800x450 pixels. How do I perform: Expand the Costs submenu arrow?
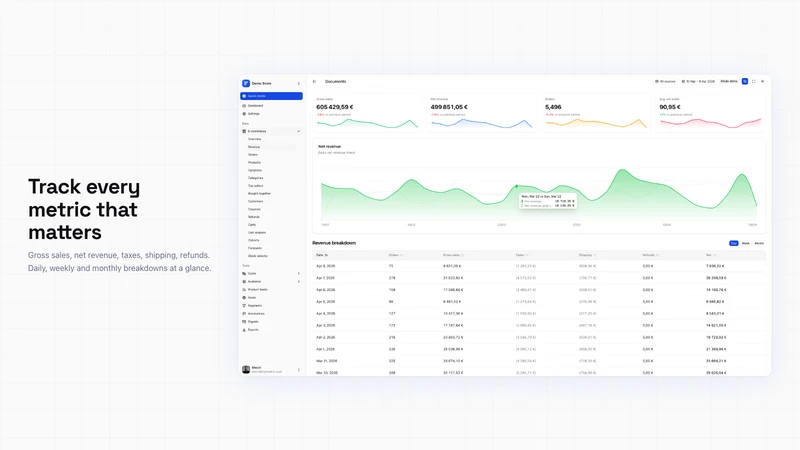click(298, 273)
